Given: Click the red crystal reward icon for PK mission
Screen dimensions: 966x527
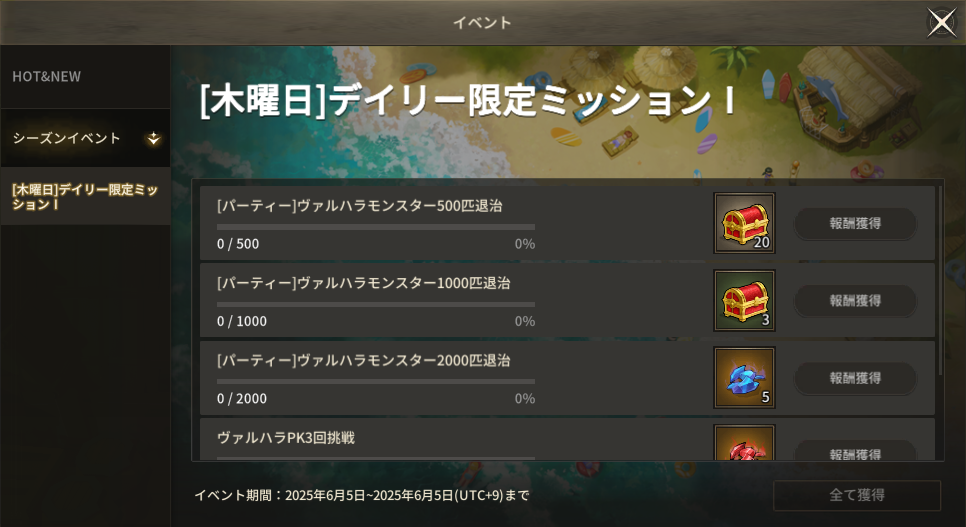Looking at the screenshot, I should [x=744, y=443].
